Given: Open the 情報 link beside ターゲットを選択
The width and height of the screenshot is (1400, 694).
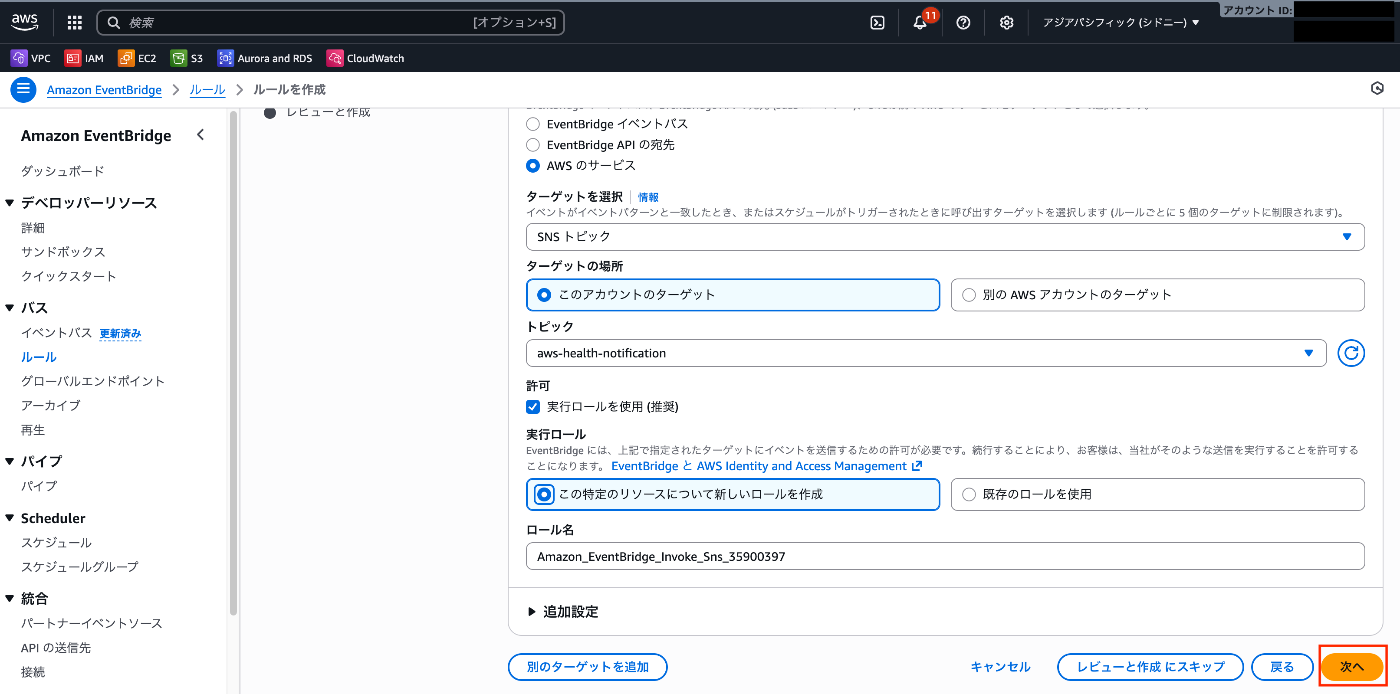Looking at the screenshot, I should (648, 197).
